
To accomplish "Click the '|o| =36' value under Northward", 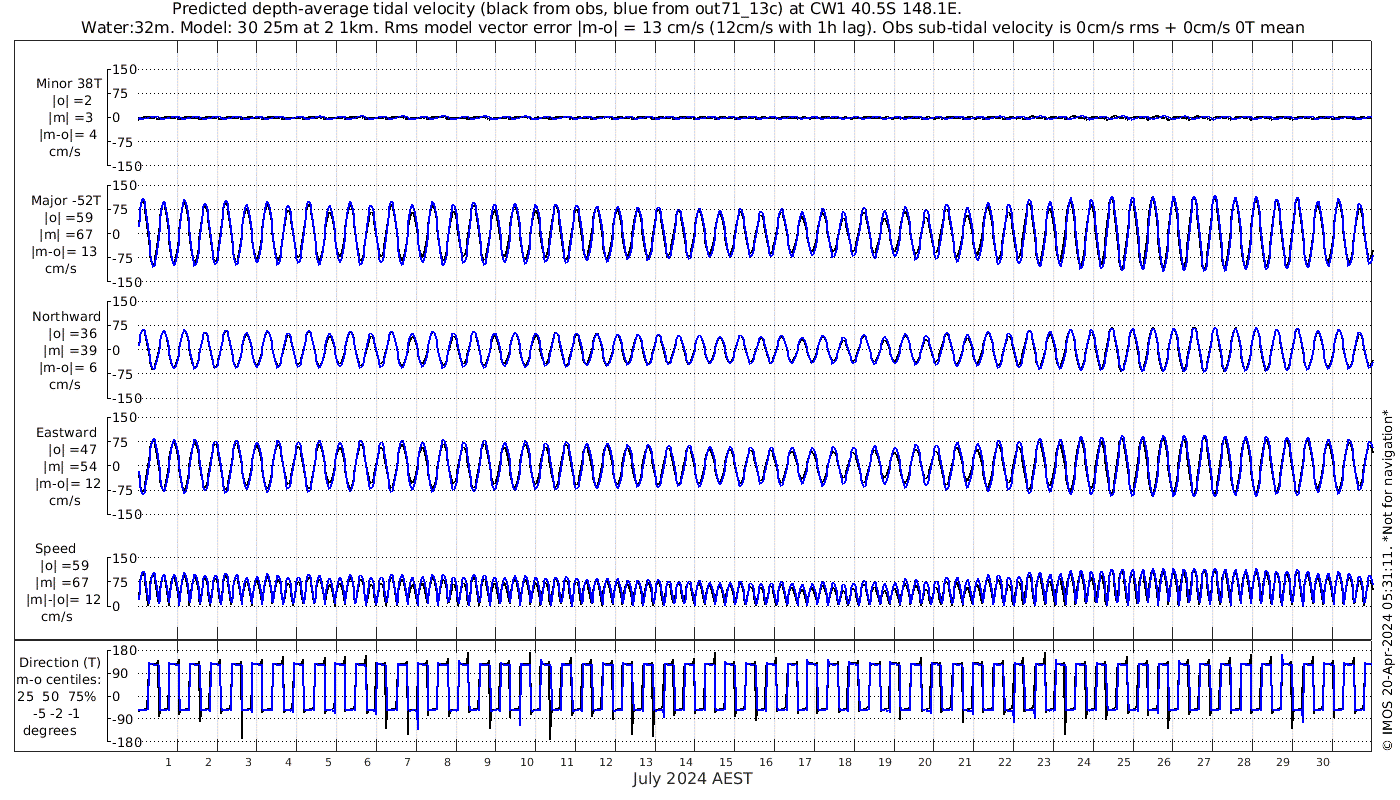I will tap(72, 334).
